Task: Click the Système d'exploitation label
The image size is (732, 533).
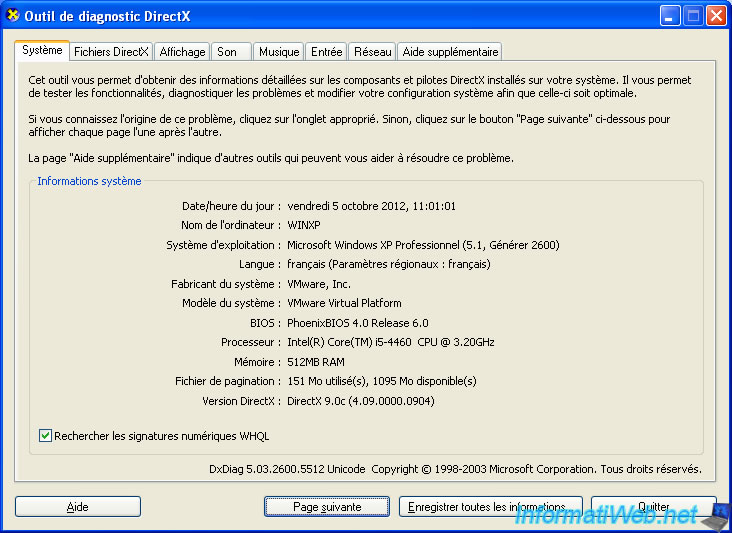Action: tap(224, 245)
